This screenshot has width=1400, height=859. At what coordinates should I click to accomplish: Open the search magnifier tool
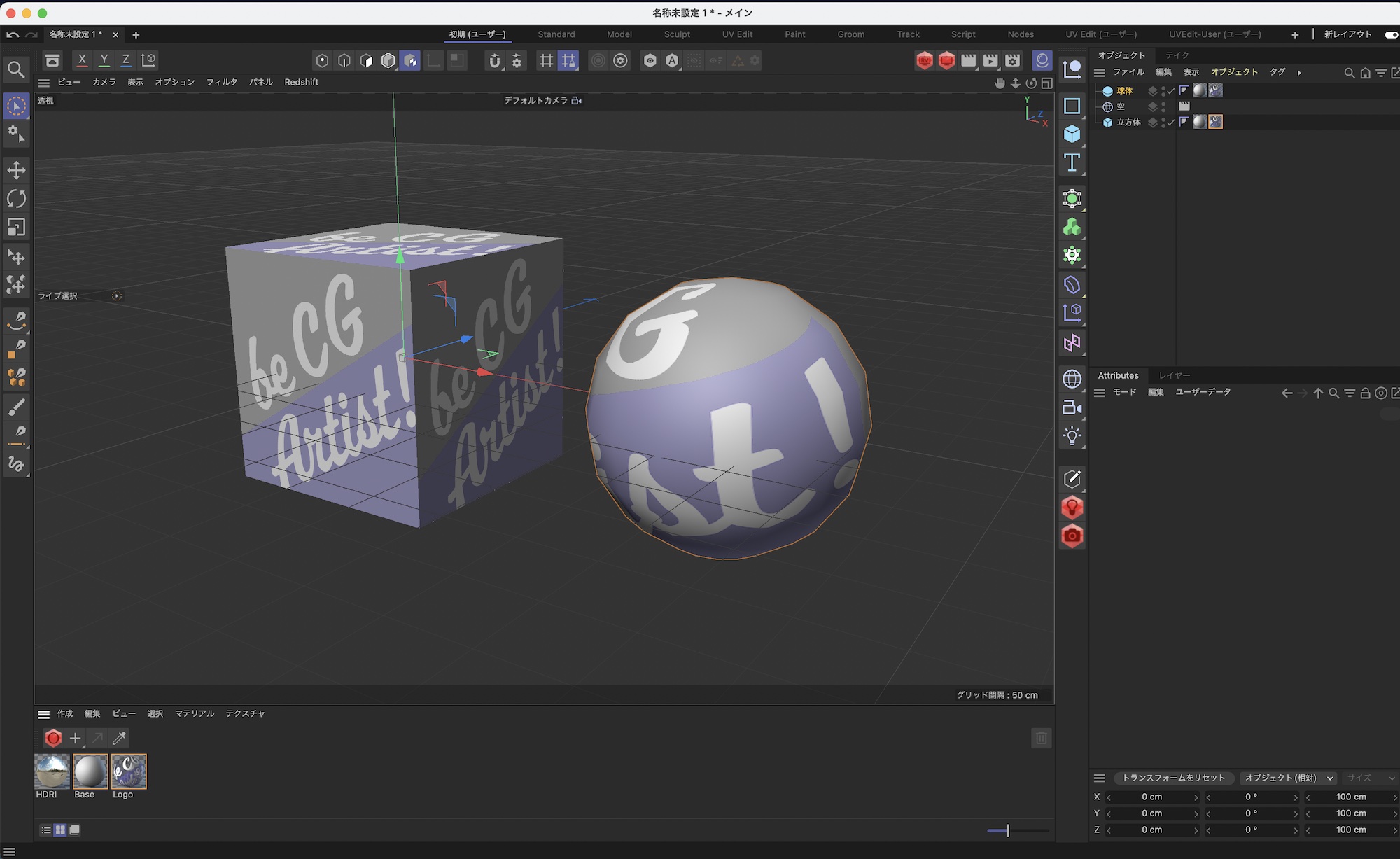pyautogui.click(x=16, y=69)
